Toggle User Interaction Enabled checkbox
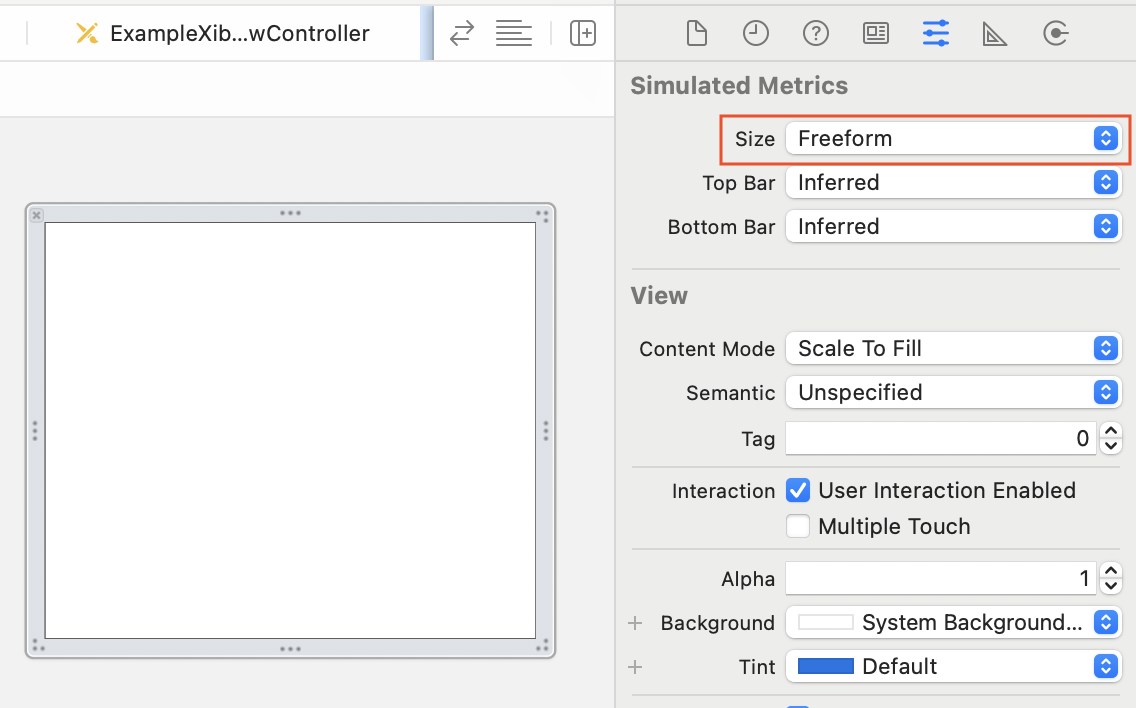This screenshot has width=1136, height=708. [798, 491]
